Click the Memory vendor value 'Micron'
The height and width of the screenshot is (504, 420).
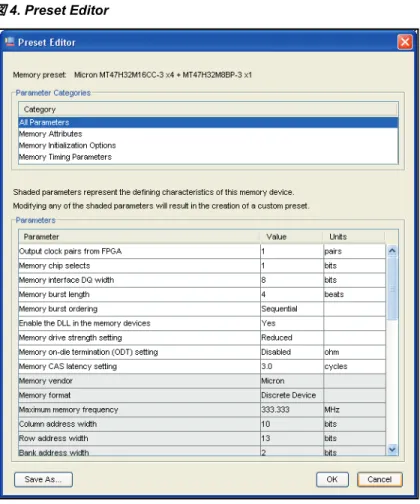click(x=292, y=381)
